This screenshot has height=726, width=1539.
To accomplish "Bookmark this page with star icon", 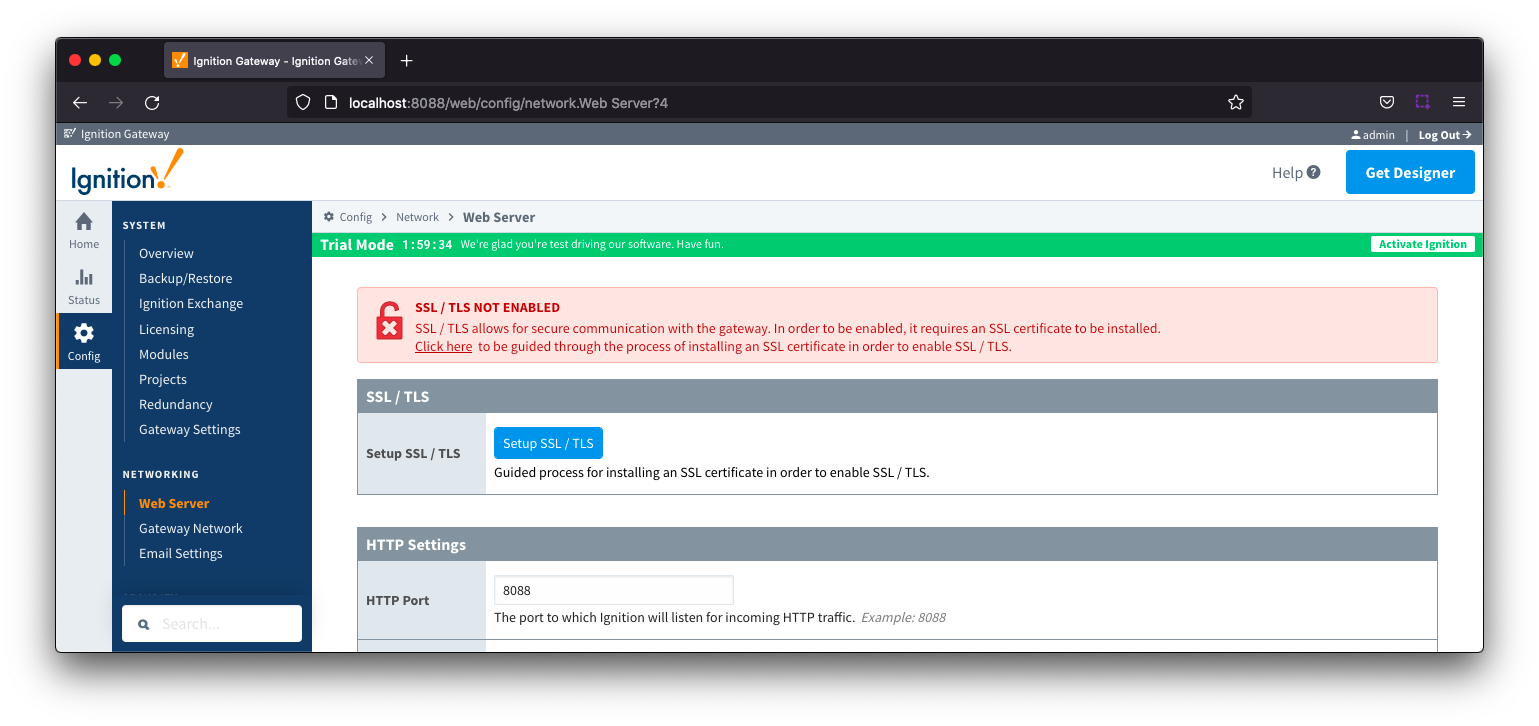I will click(x=1236, y=102).
